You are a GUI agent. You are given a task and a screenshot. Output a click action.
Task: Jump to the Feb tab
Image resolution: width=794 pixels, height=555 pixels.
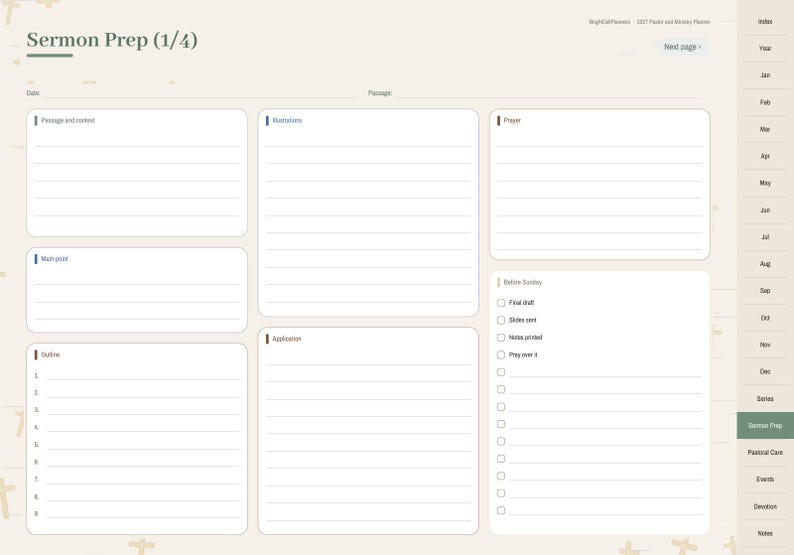pyautogui.click(x=765, y=102)
